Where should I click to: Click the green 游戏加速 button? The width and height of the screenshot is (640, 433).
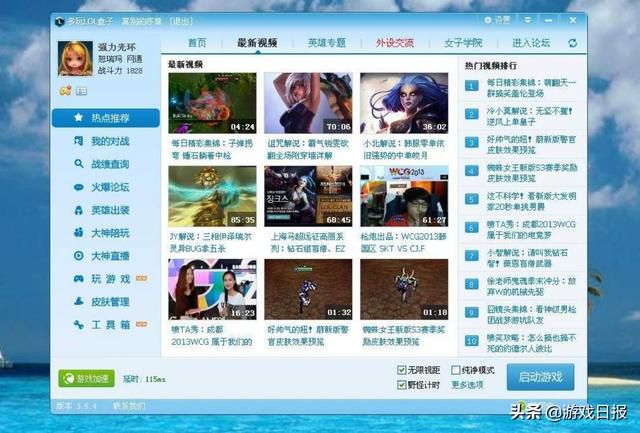(87, 378)
